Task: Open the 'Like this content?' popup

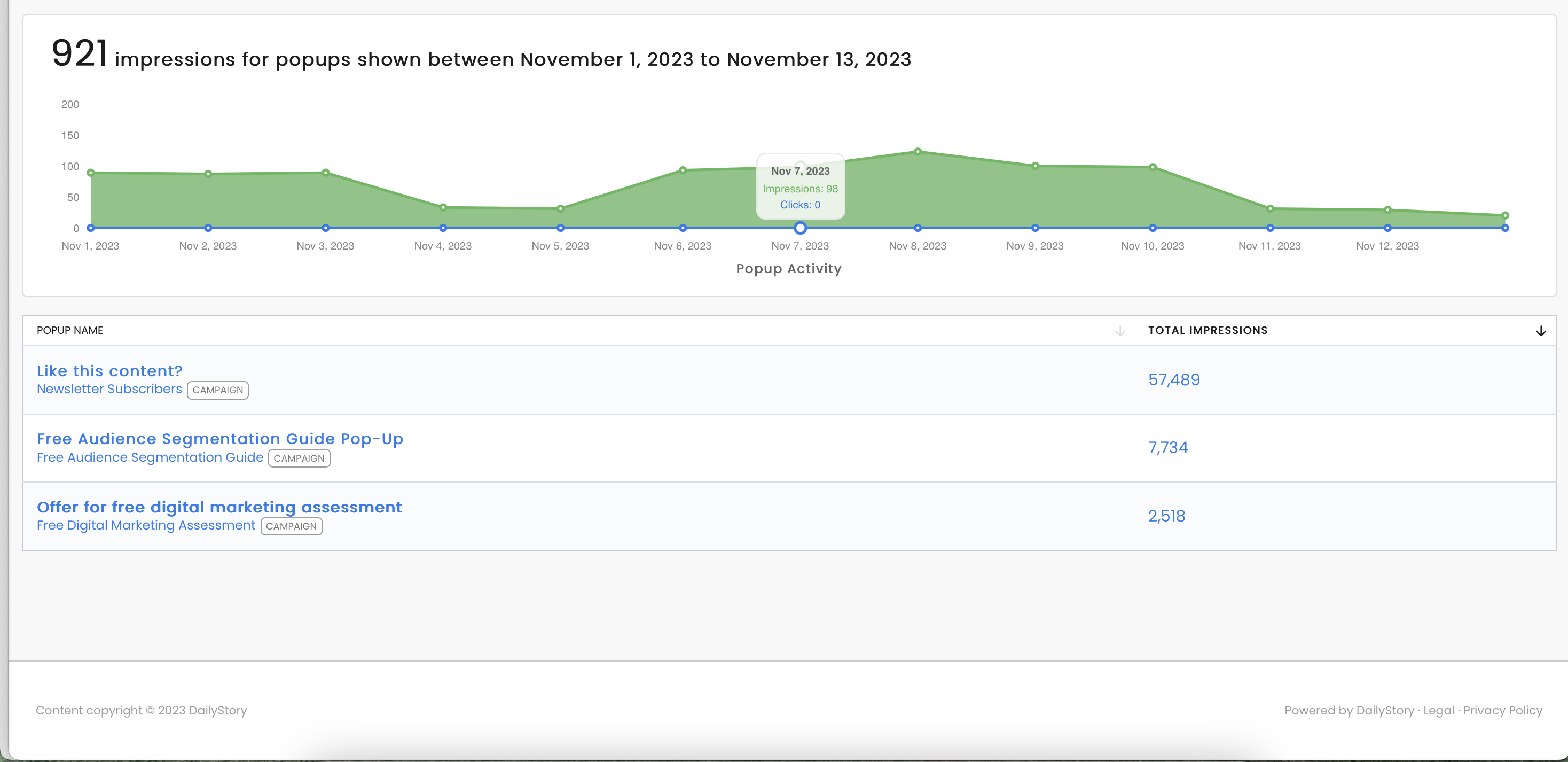Action: [109, 371]
